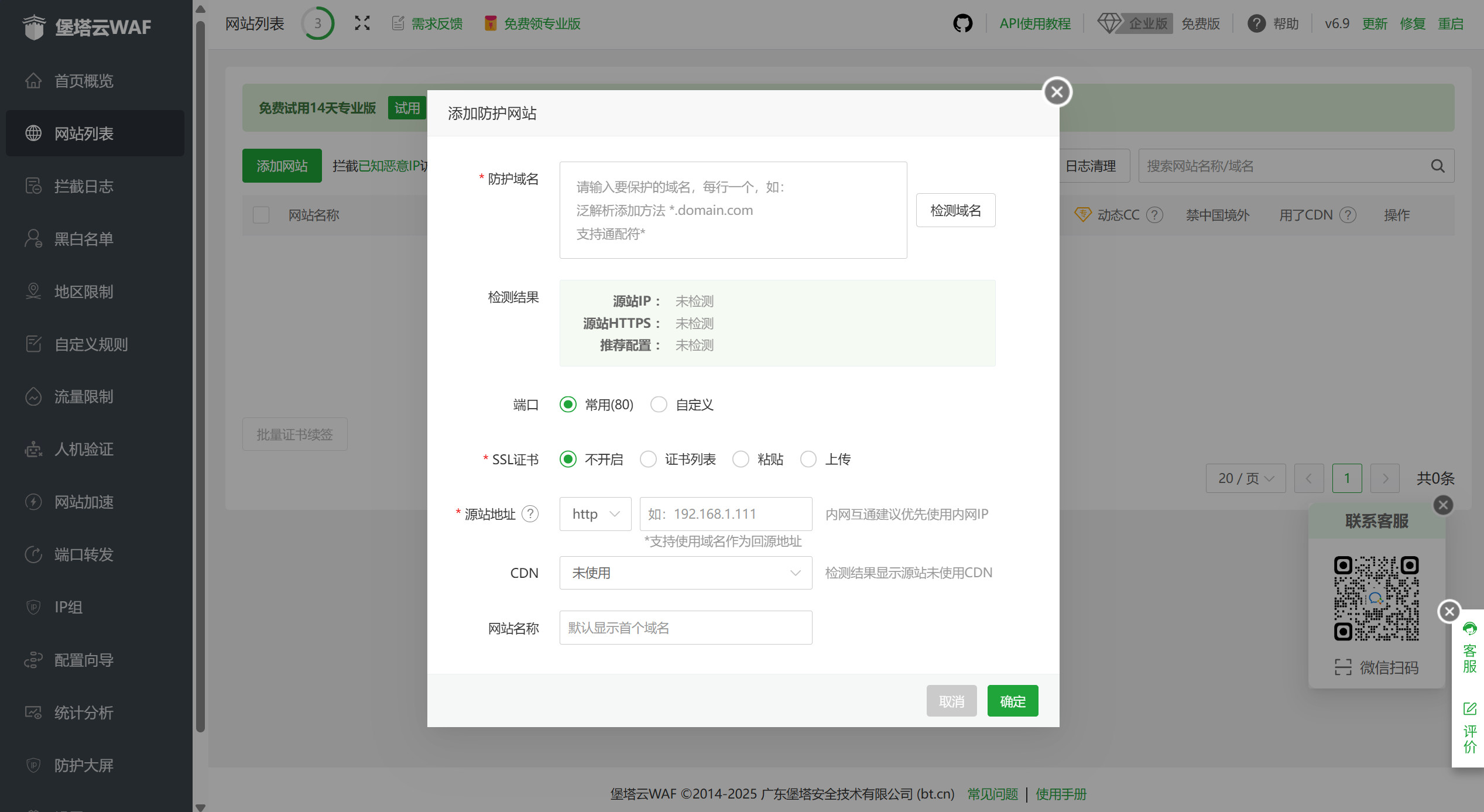Image resolution: width=1484 pixels, height=812 pixels.
Task: Choose 证书列表 for SSL certificate
Action: 648,459
